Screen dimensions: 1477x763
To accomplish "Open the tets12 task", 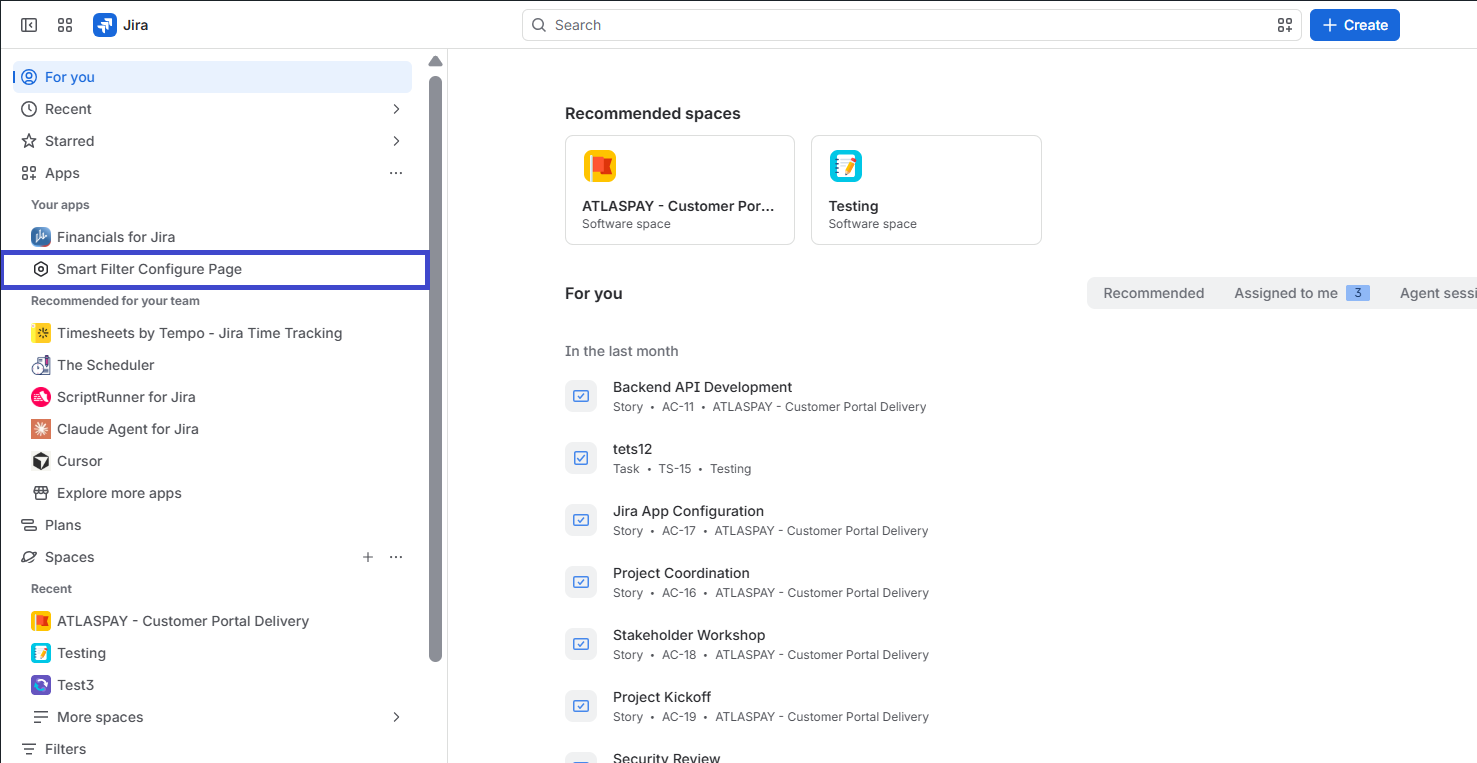I will (x=632, y=449).
